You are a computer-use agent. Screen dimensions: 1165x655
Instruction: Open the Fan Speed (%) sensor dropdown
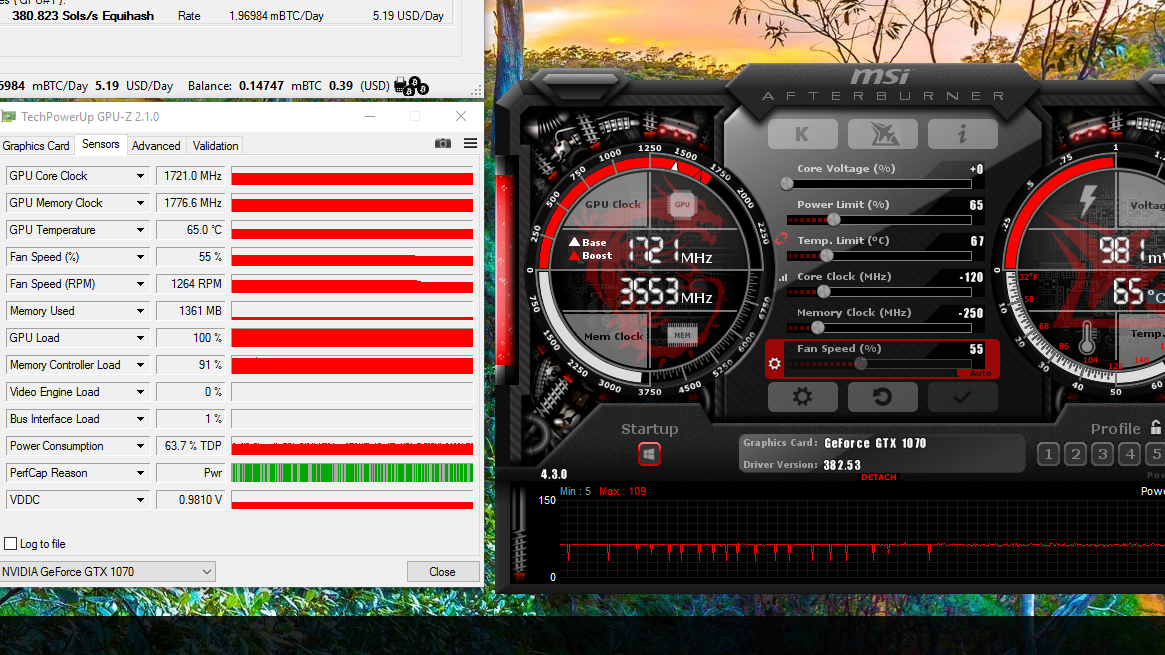140,257
